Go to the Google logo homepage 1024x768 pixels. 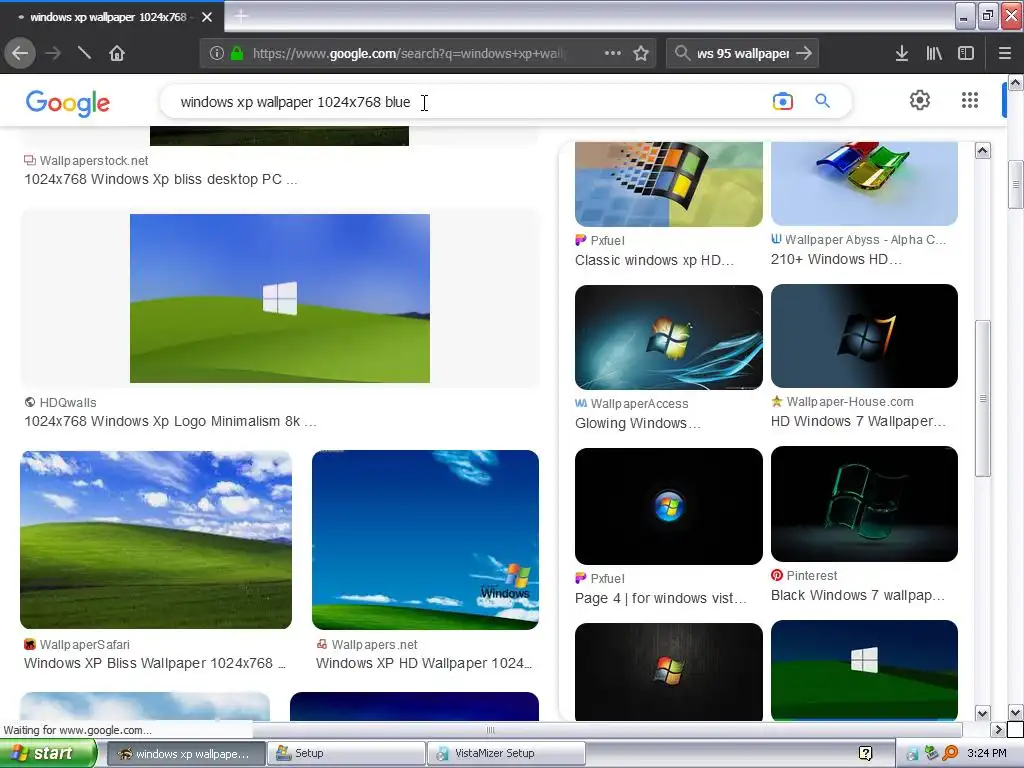(x=68, y=103)
